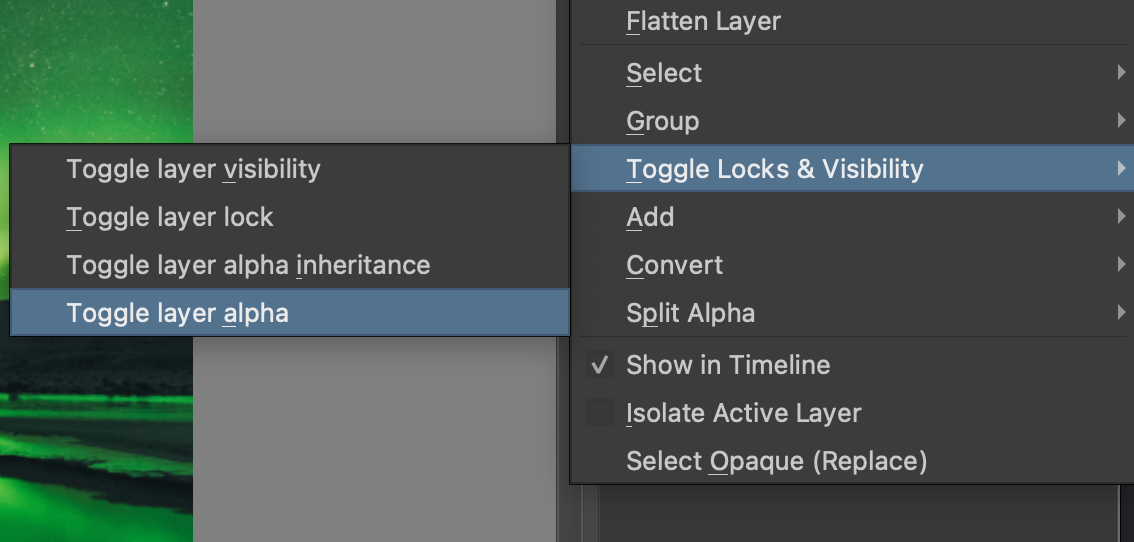Choose Flatten Layer from the menu
Image resolution: width=1134 pixels, height=542 pixels.
(x=852, y=21)
